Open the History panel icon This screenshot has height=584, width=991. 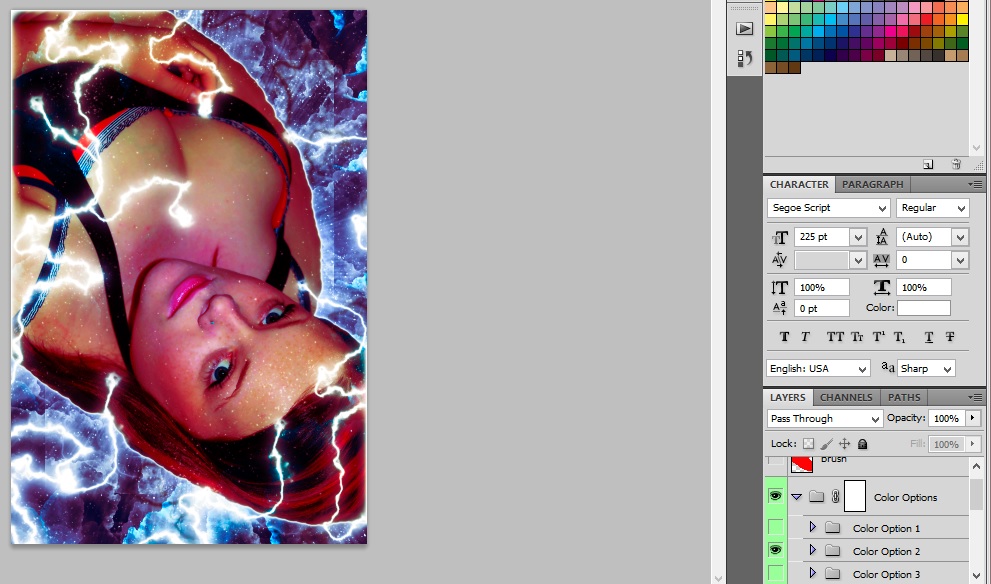(x=744, y=58)
